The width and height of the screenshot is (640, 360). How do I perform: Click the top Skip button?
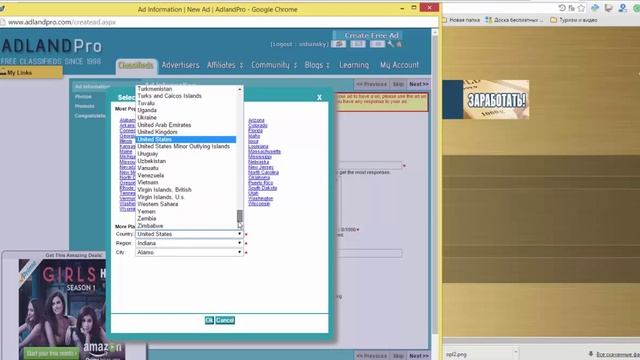[398, 84]
